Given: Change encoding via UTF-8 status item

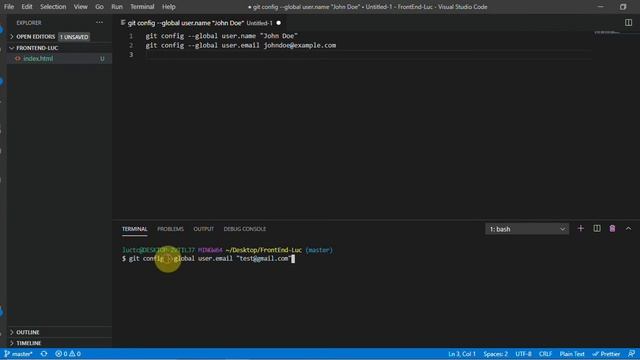Looking at the screenshot, I should 523,354.
